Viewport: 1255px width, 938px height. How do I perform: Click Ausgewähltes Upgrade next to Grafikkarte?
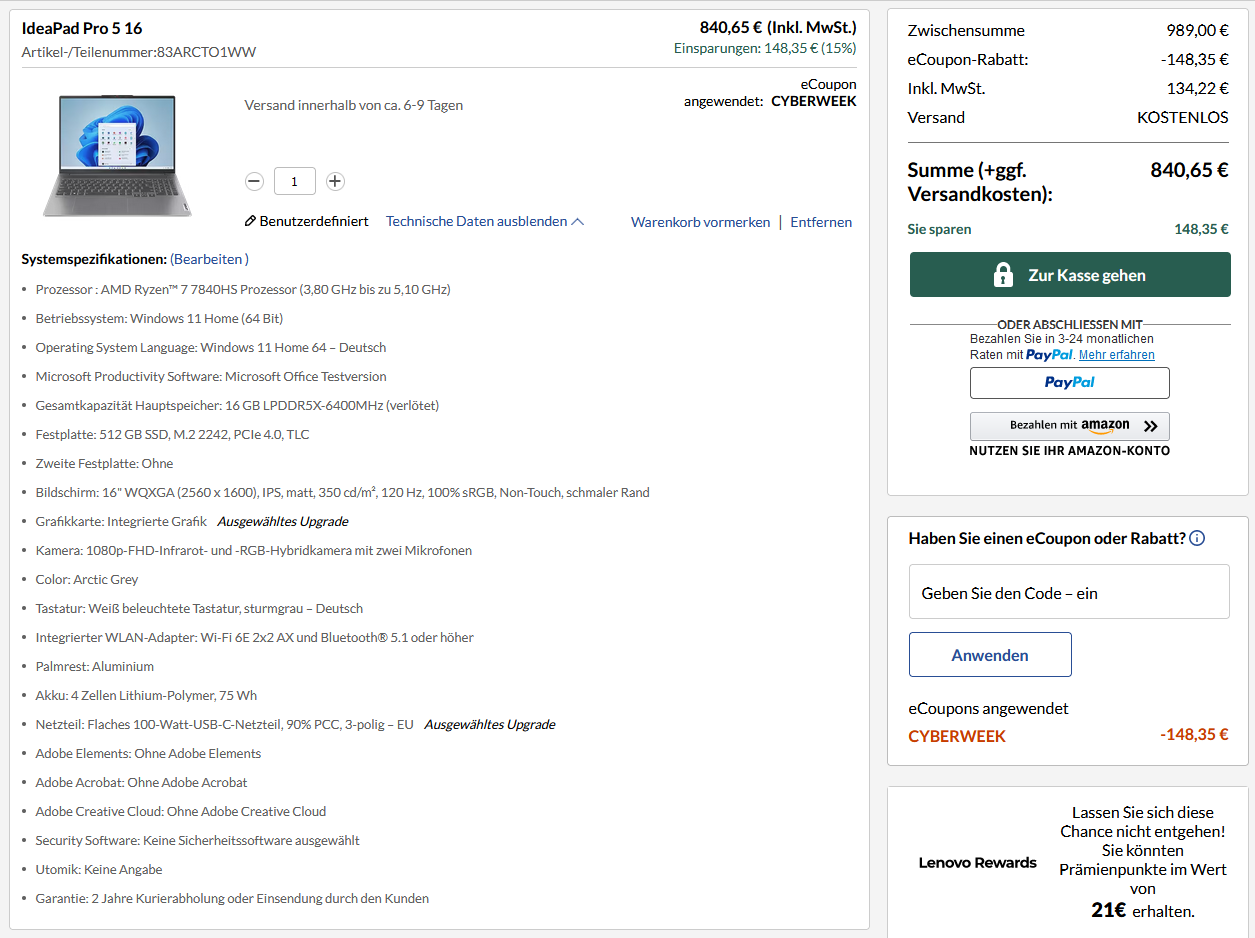pyautogui.click(x=283, y=521)
